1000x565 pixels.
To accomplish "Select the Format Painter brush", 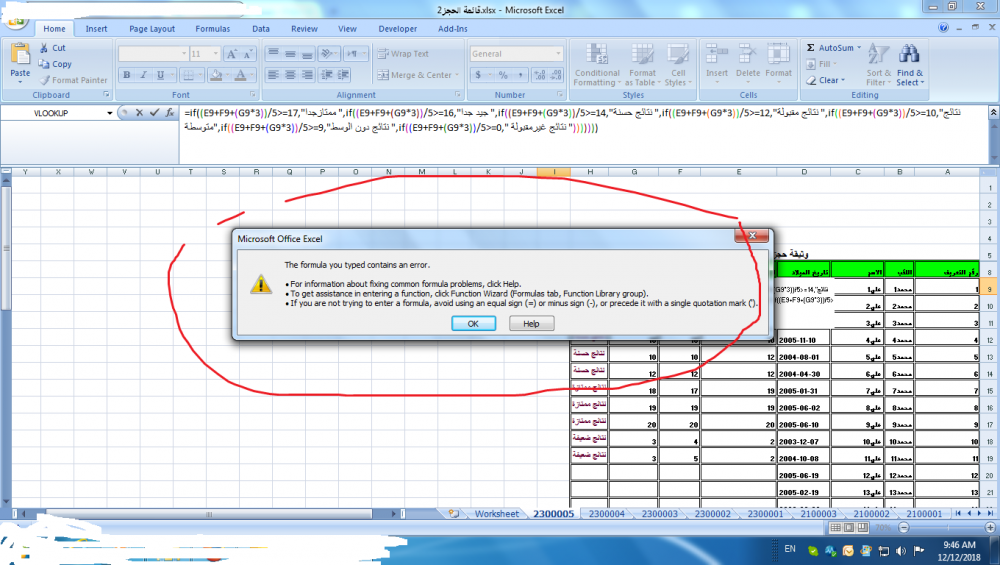I will [44, 80].
